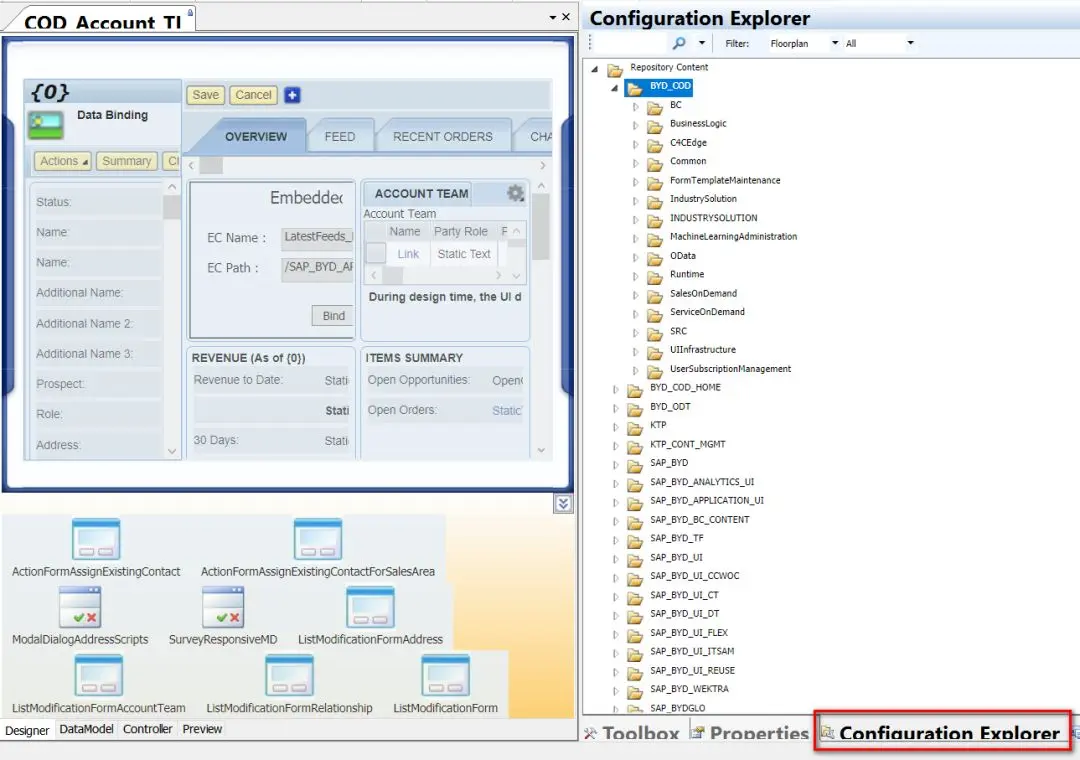Open ListModificationFormRelationship component icon

tap(289, 675)
